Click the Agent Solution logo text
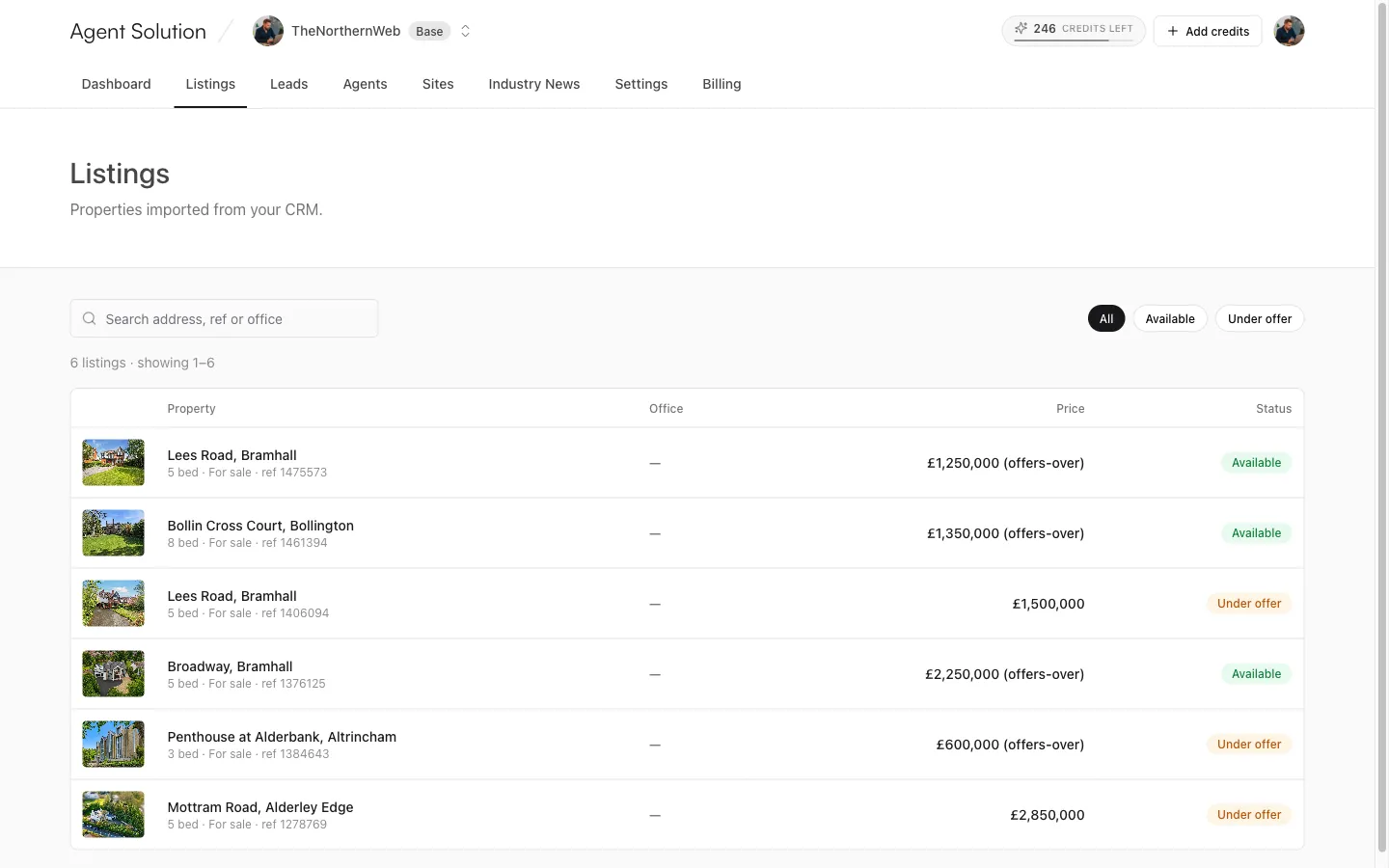Screen dimensions: 1389x868 [x=138, y=31]
